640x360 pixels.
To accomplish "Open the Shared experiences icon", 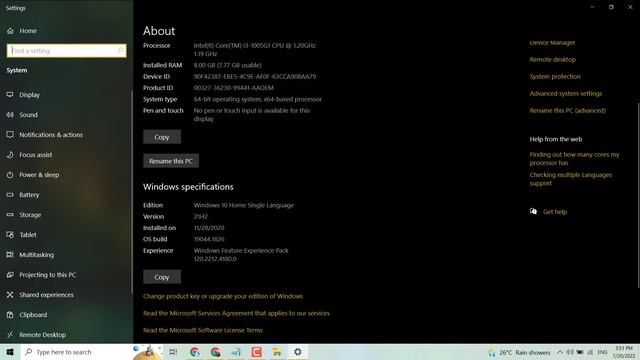I will tap(10, 295).
